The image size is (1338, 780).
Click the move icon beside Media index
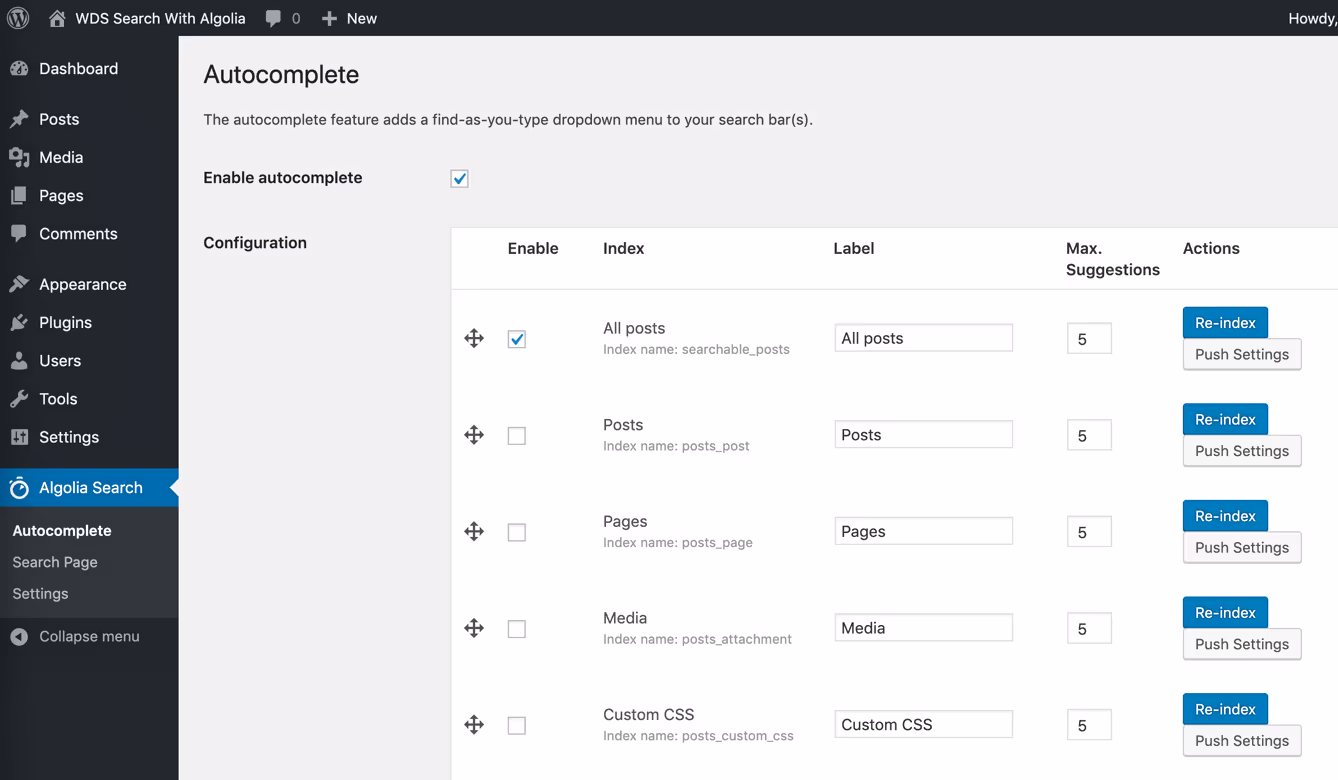474,628
